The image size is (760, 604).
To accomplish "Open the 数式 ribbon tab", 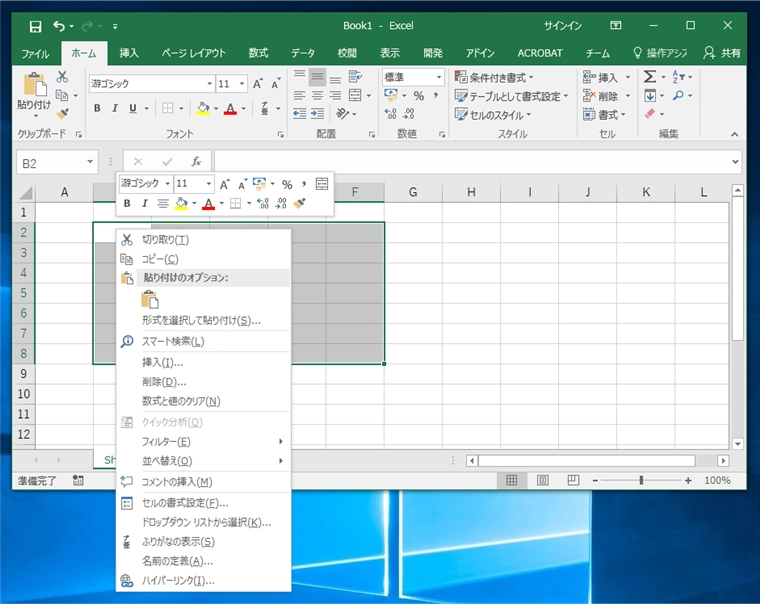I will point(258,53).
